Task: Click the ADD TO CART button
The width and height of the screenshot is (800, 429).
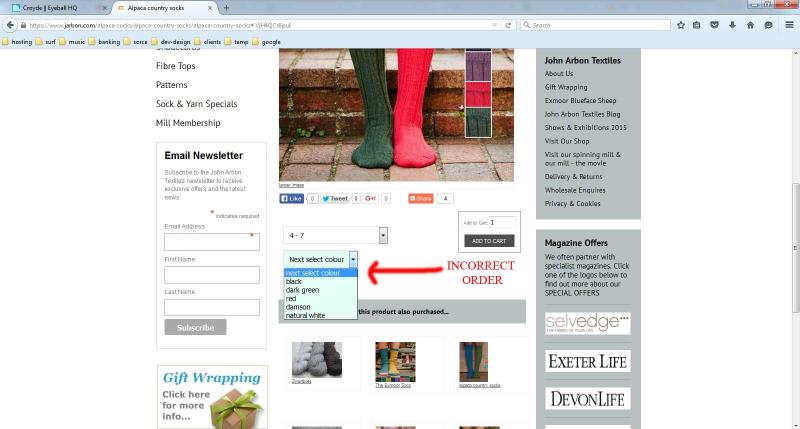Action: tap(489, 241)
